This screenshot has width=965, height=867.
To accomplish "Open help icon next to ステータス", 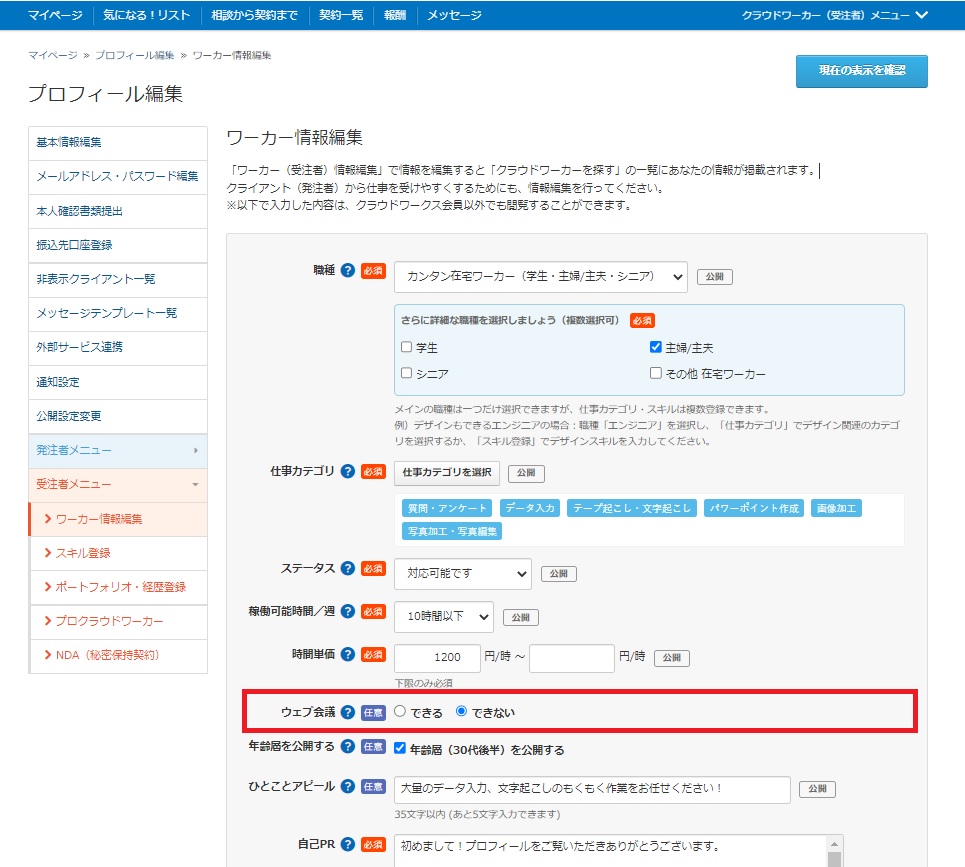I will point(348,568).
